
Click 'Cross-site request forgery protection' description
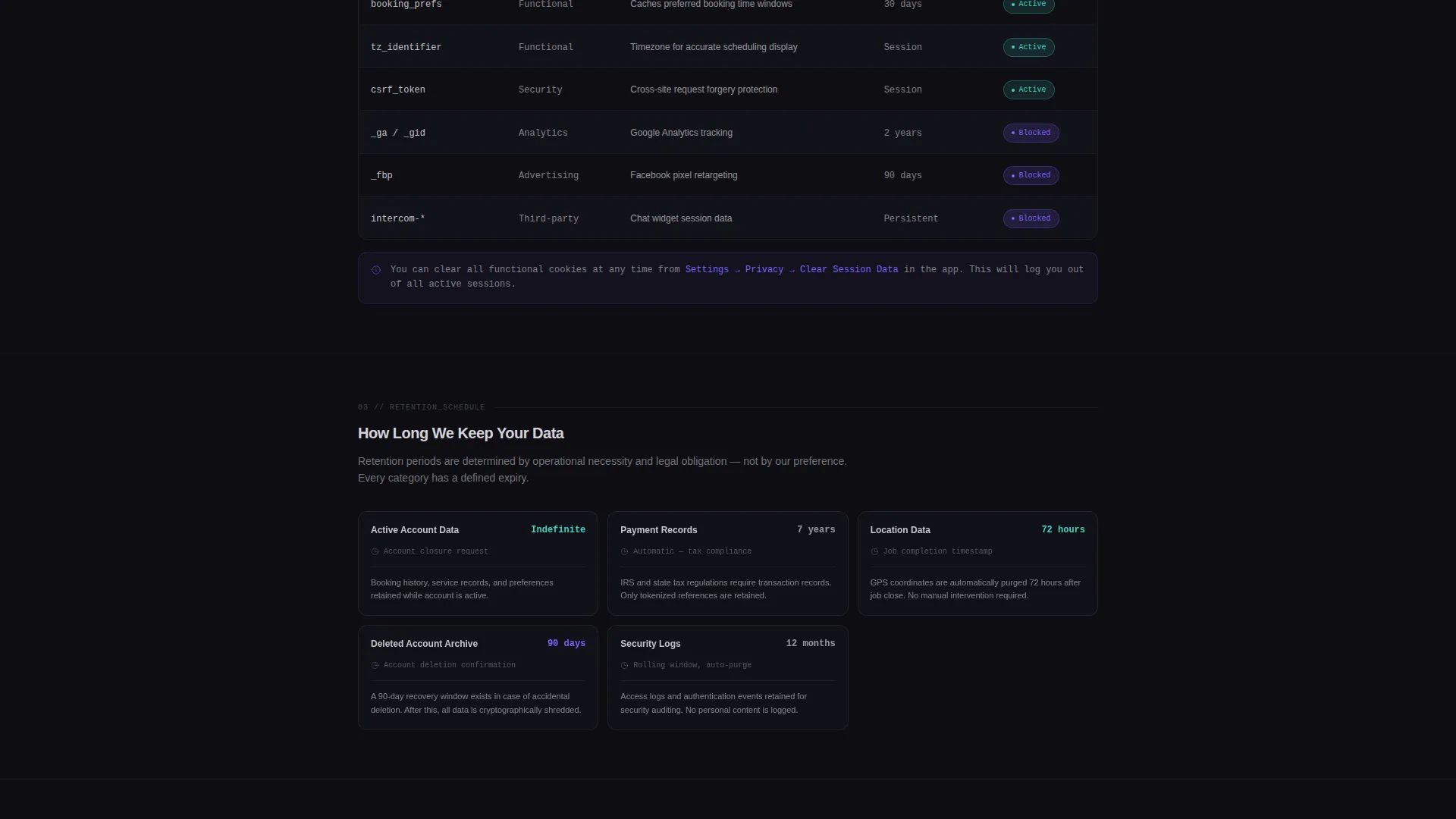[x=704, y=89]
